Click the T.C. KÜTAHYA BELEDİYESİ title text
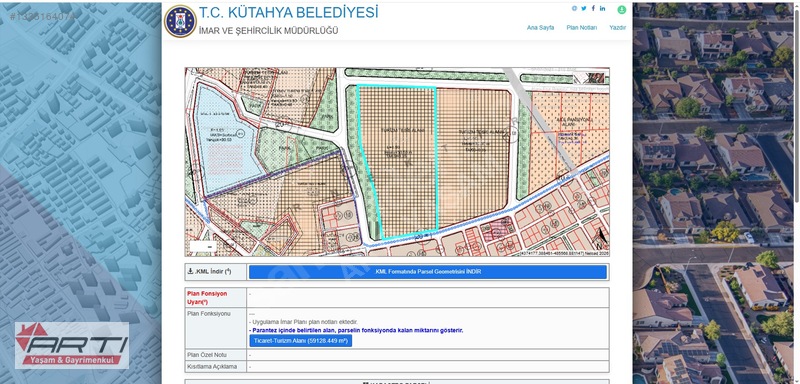Screen dimensions: 800x384 289,12
